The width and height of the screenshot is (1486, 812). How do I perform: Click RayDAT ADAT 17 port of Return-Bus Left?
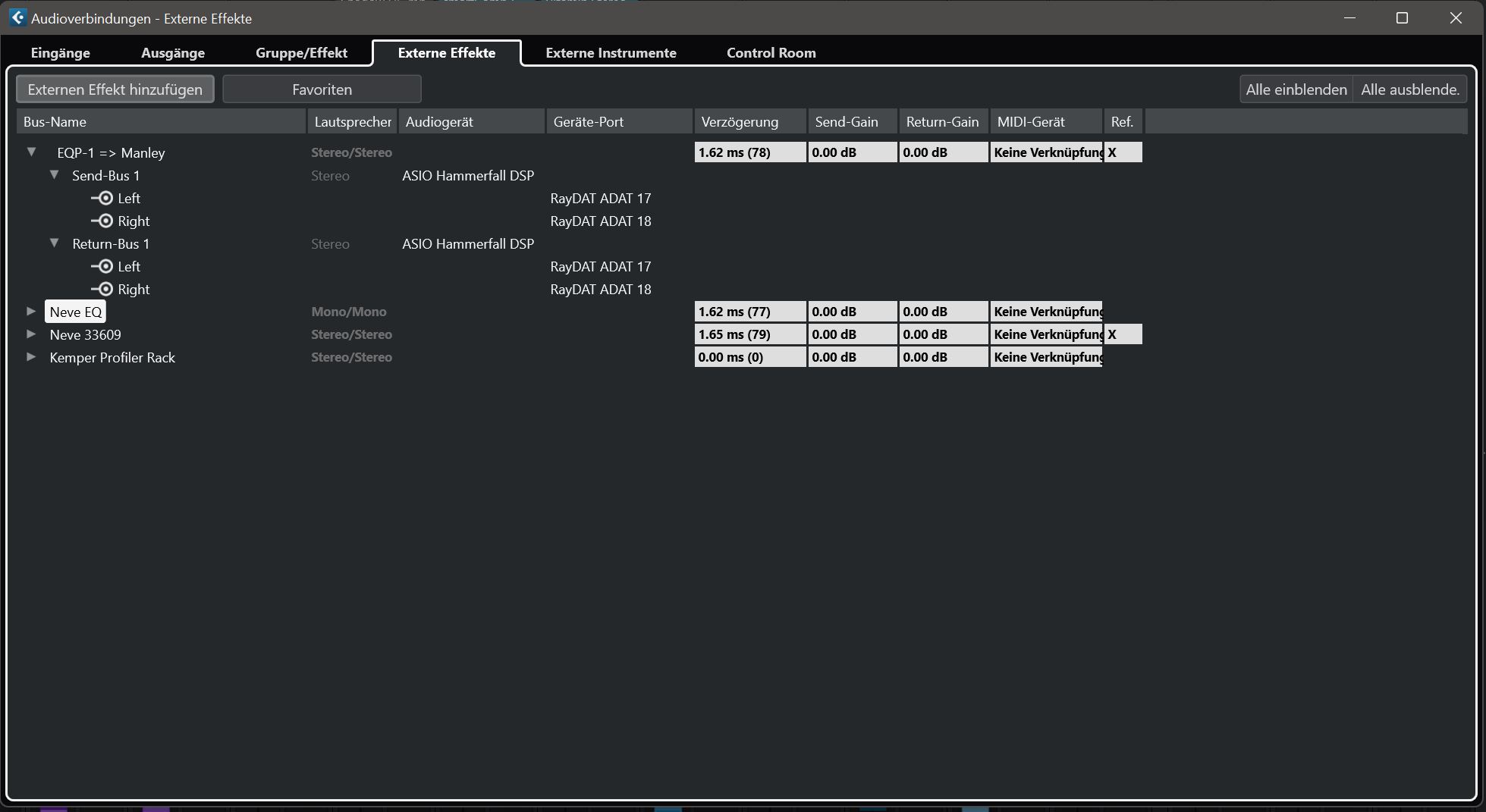pos(601,266)
